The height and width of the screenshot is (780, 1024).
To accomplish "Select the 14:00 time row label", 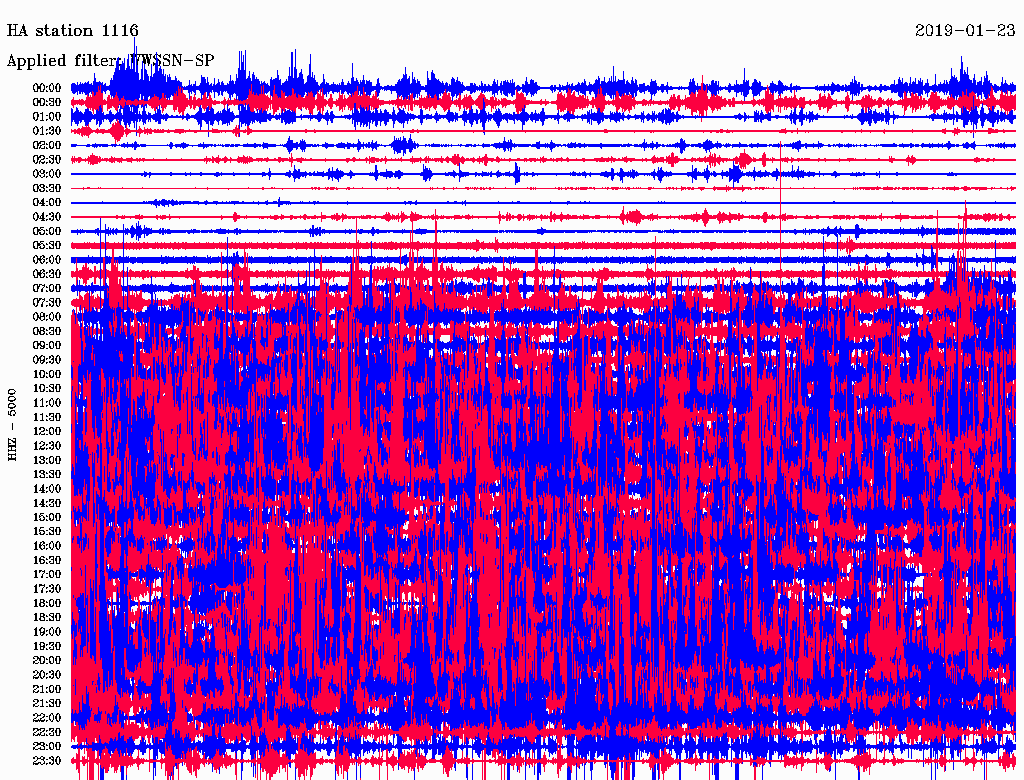I will tap(47, 489).
